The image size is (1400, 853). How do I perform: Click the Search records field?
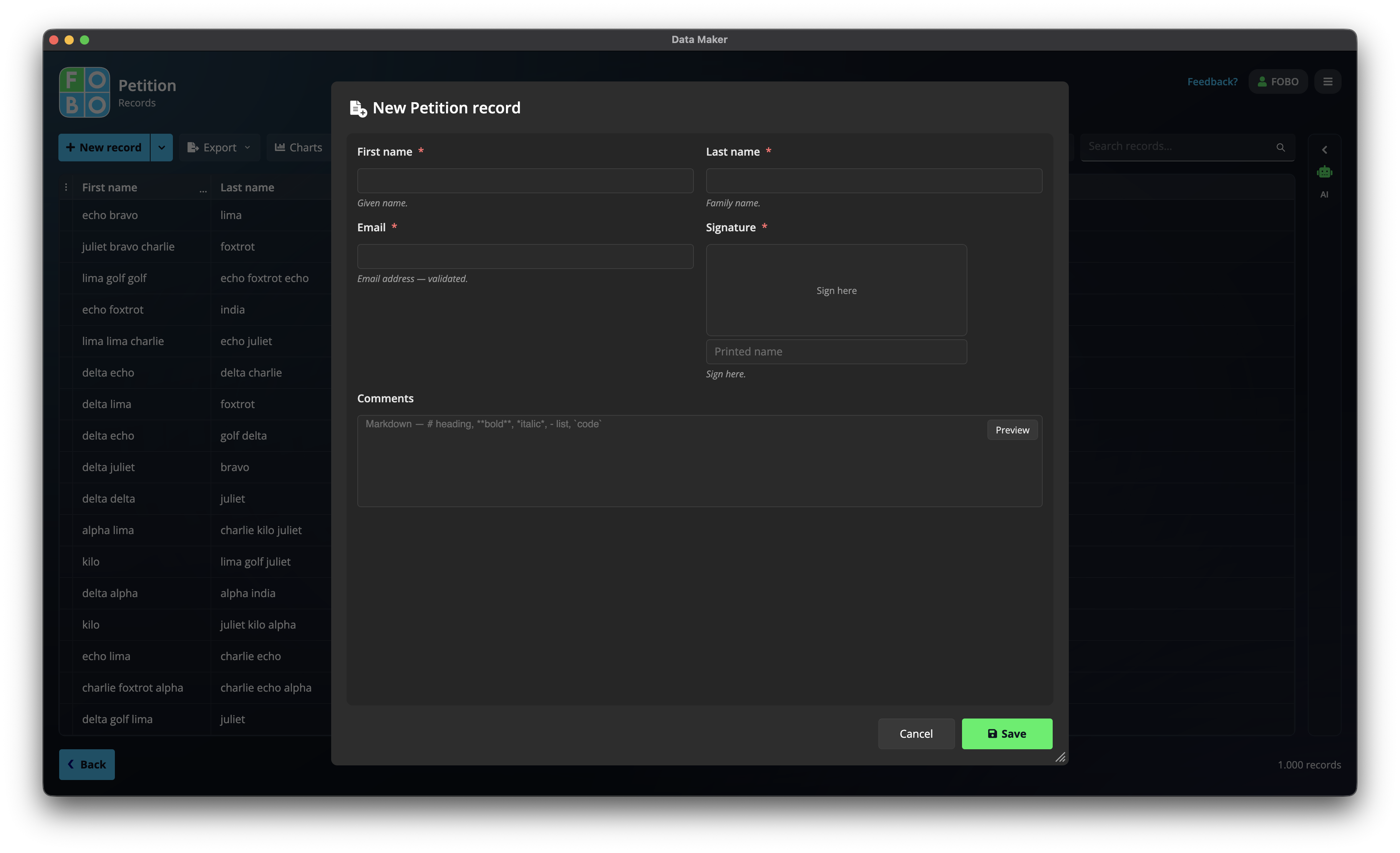tap(1188, 147)
